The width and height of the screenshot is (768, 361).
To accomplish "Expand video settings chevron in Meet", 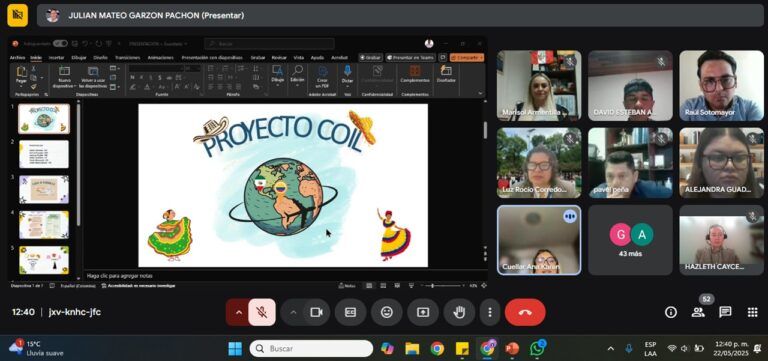I will pos(293,313).
